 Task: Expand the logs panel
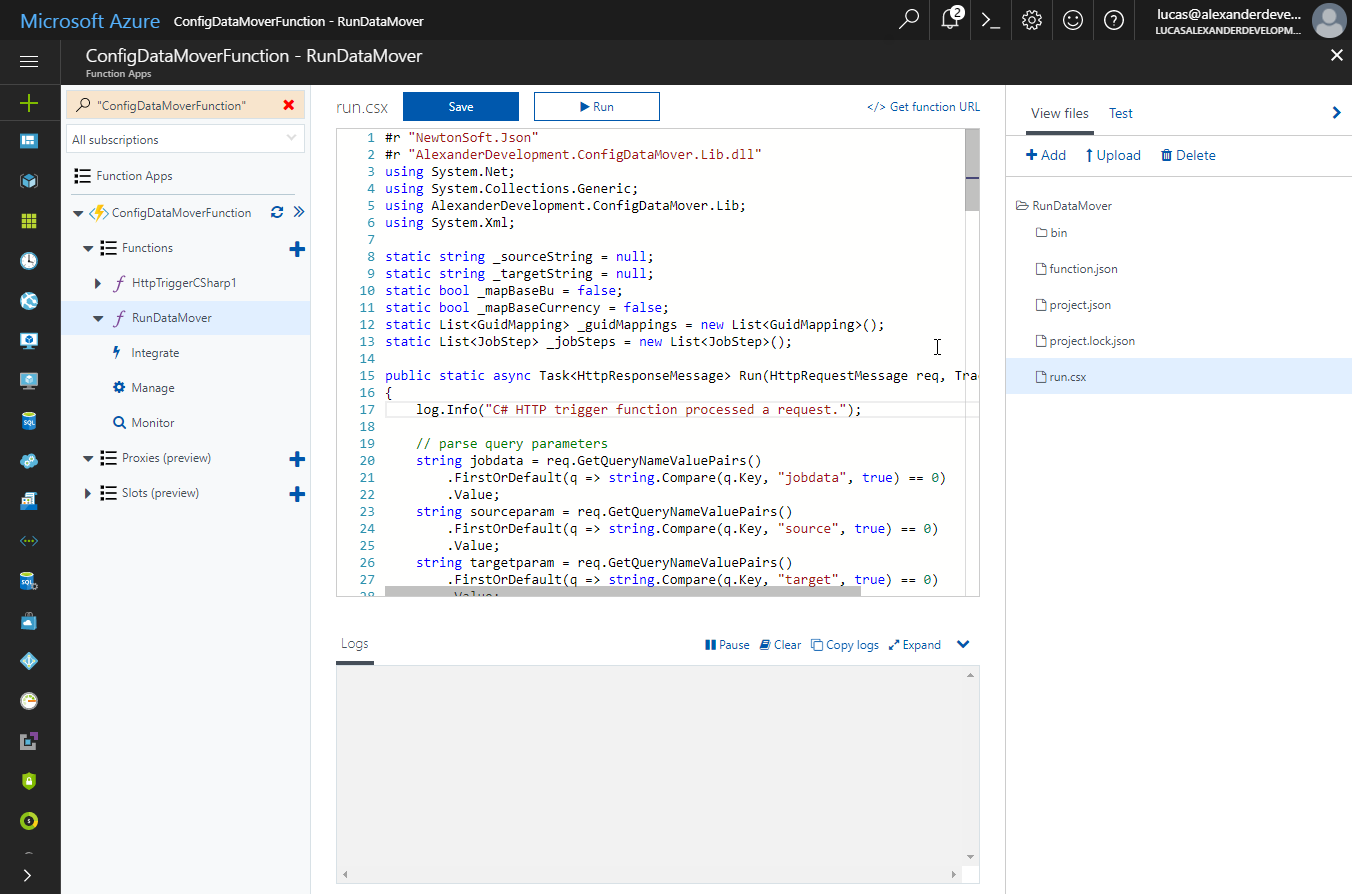point(915,645)
